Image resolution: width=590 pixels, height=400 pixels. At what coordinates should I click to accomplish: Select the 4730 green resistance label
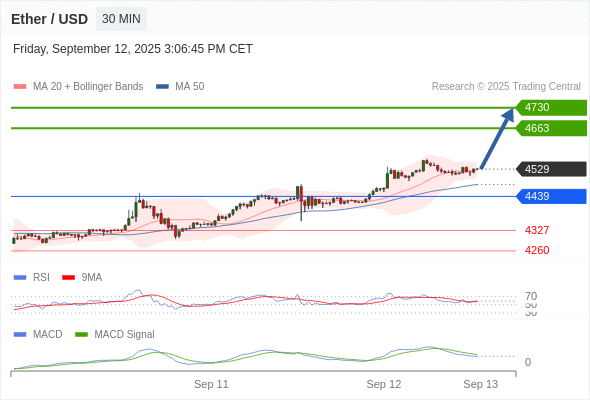click(551, 108)
